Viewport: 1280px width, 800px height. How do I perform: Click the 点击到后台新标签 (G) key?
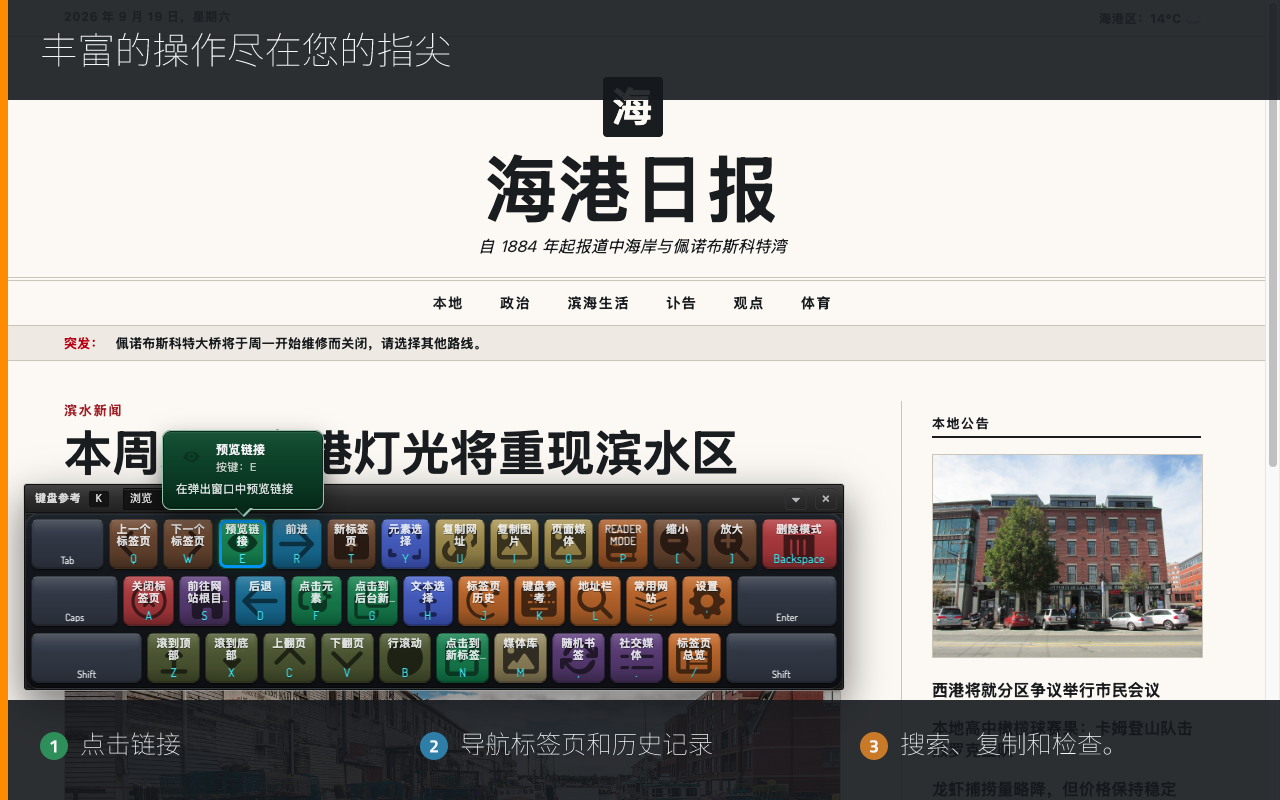click(372, 601)
